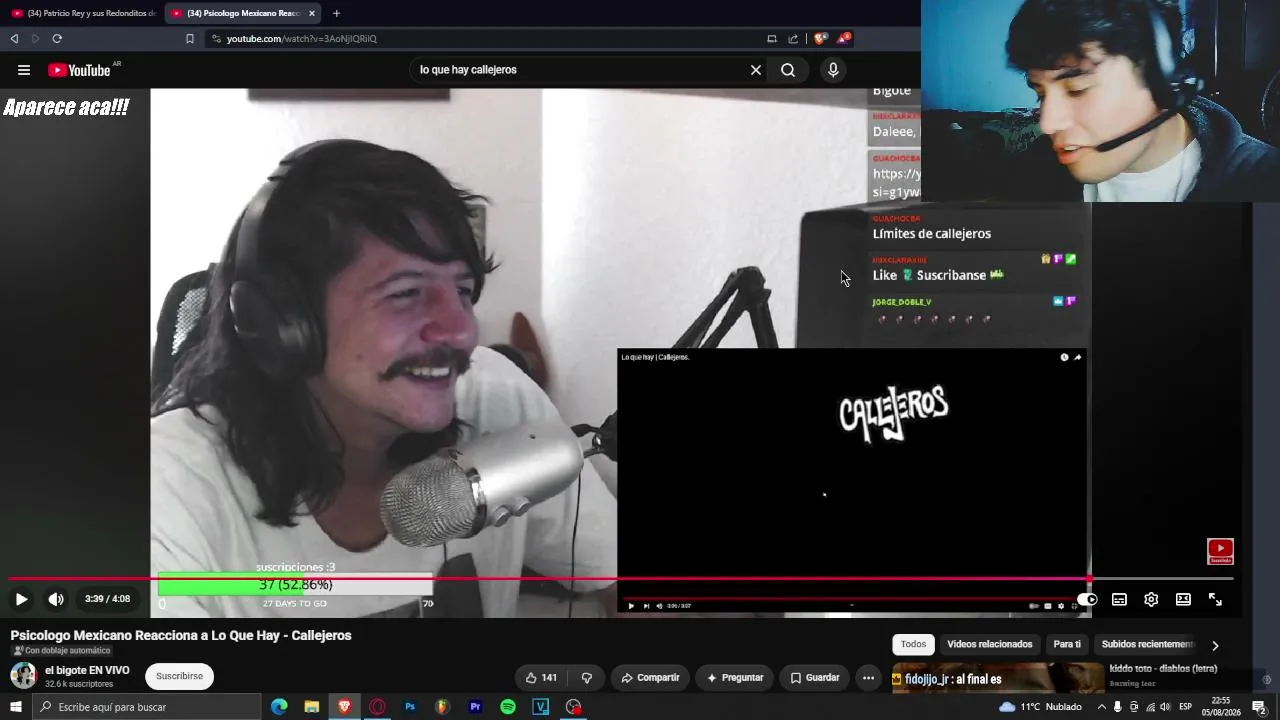Viewport: 1280px width, 720px height.
Task: Show more filter chips with the arrow
Action: point(1215,645)
